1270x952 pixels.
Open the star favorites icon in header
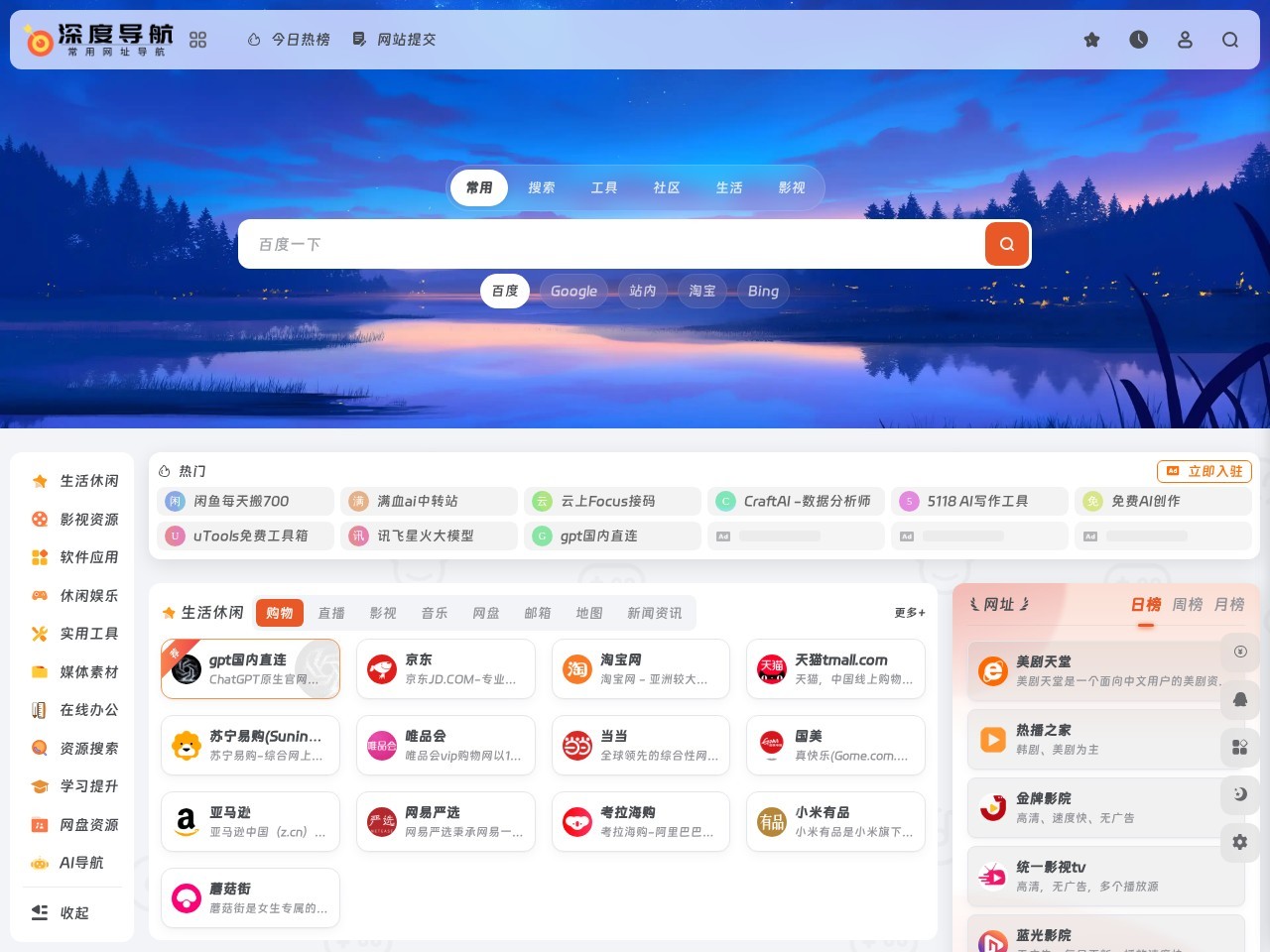point(1091,40)
